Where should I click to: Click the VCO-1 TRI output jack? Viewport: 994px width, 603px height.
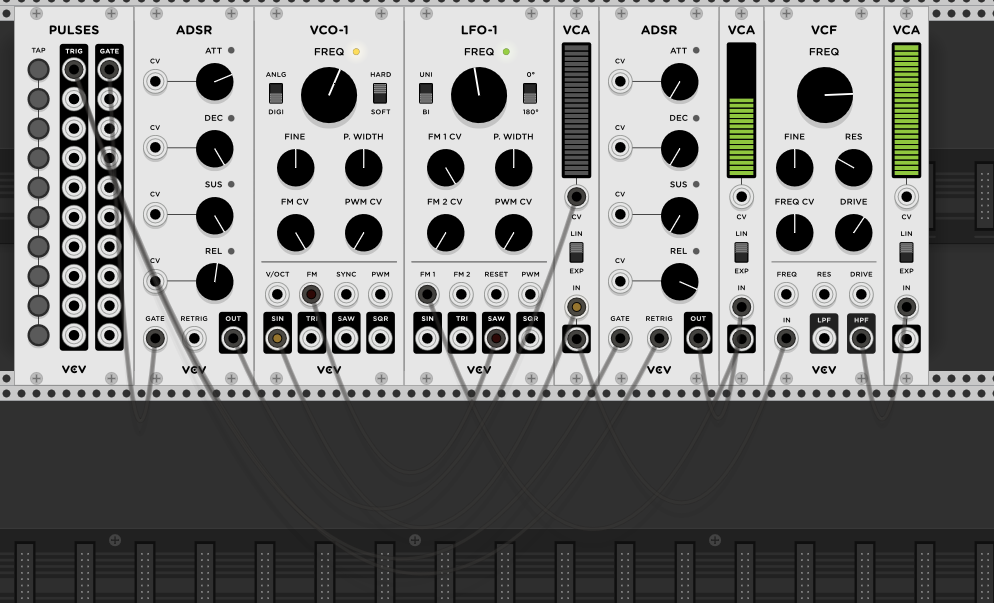(x=312, y=339)
